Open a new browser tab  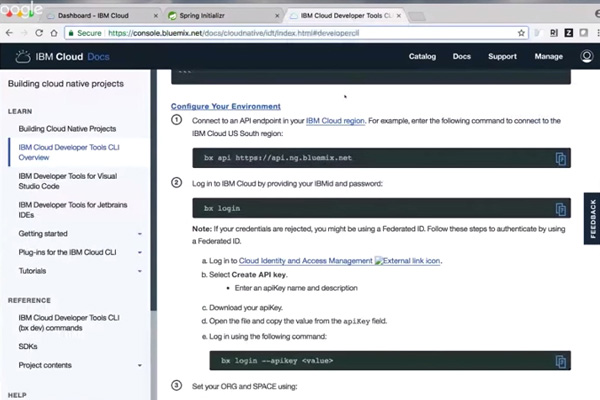(x=417, y=16)
